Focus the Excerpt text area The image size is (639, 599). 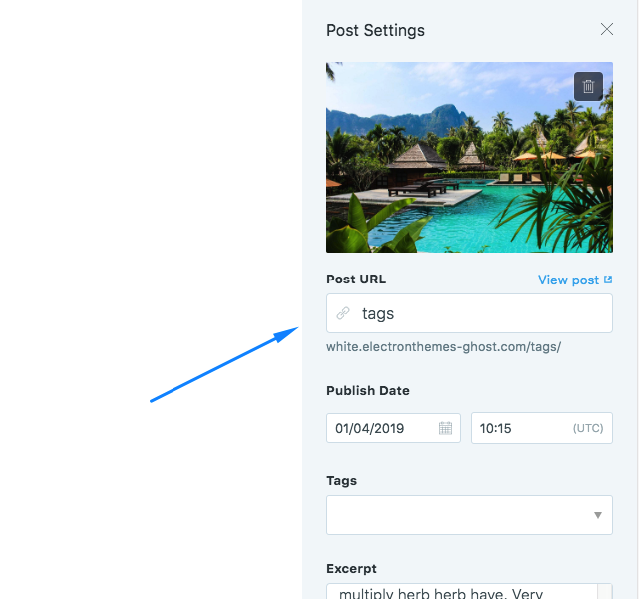469,591
